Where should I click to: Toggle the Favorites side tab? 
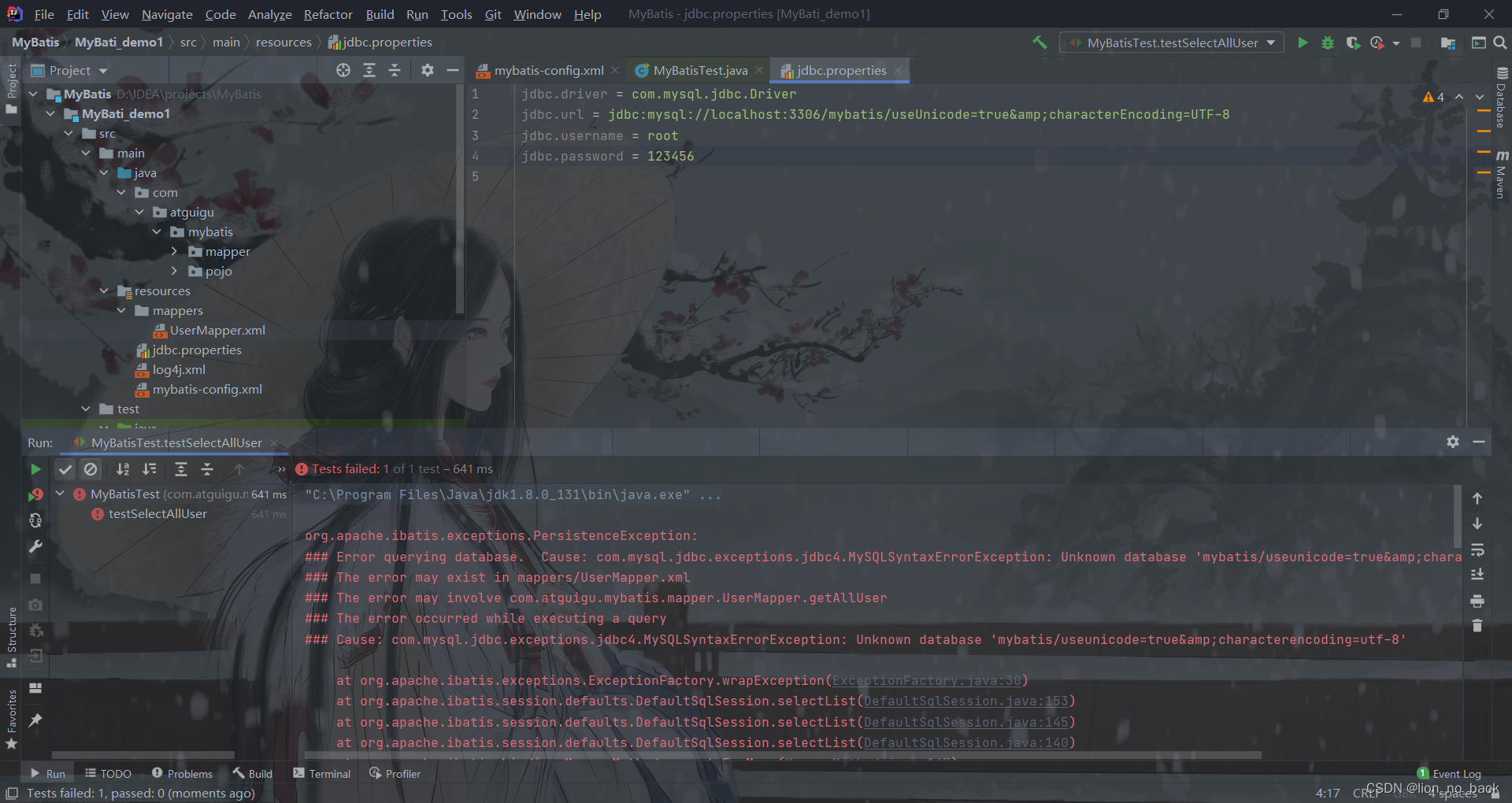click(11, 719)
